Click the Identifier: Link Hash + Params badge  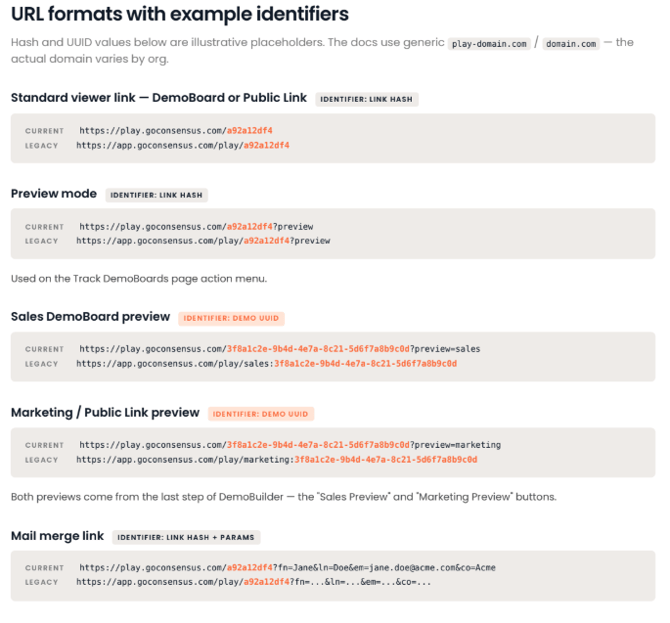[186, 537]
